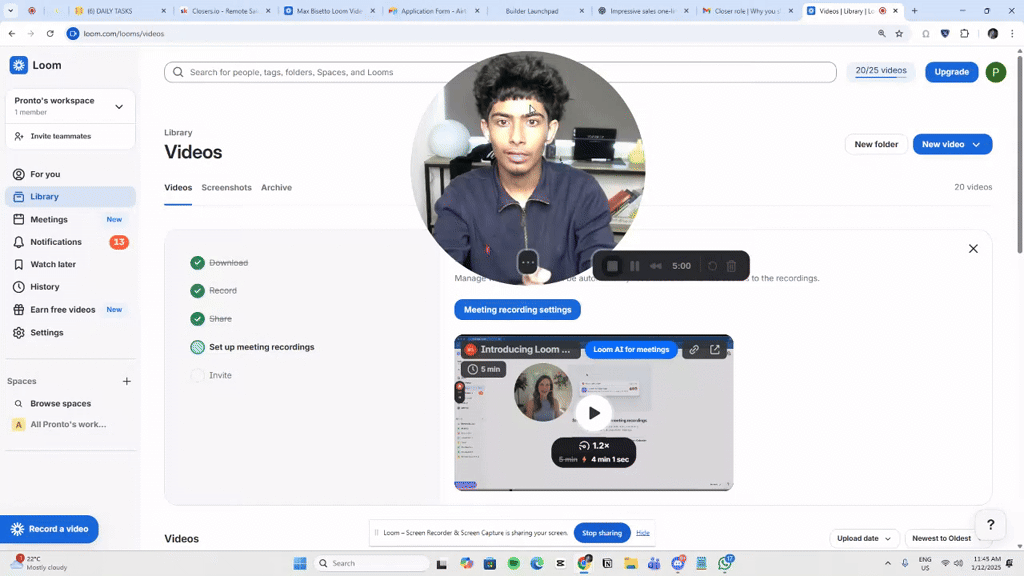1024x576 pixels.
Task: Switch to the Videos tab
Action: (x=178, y=187)
